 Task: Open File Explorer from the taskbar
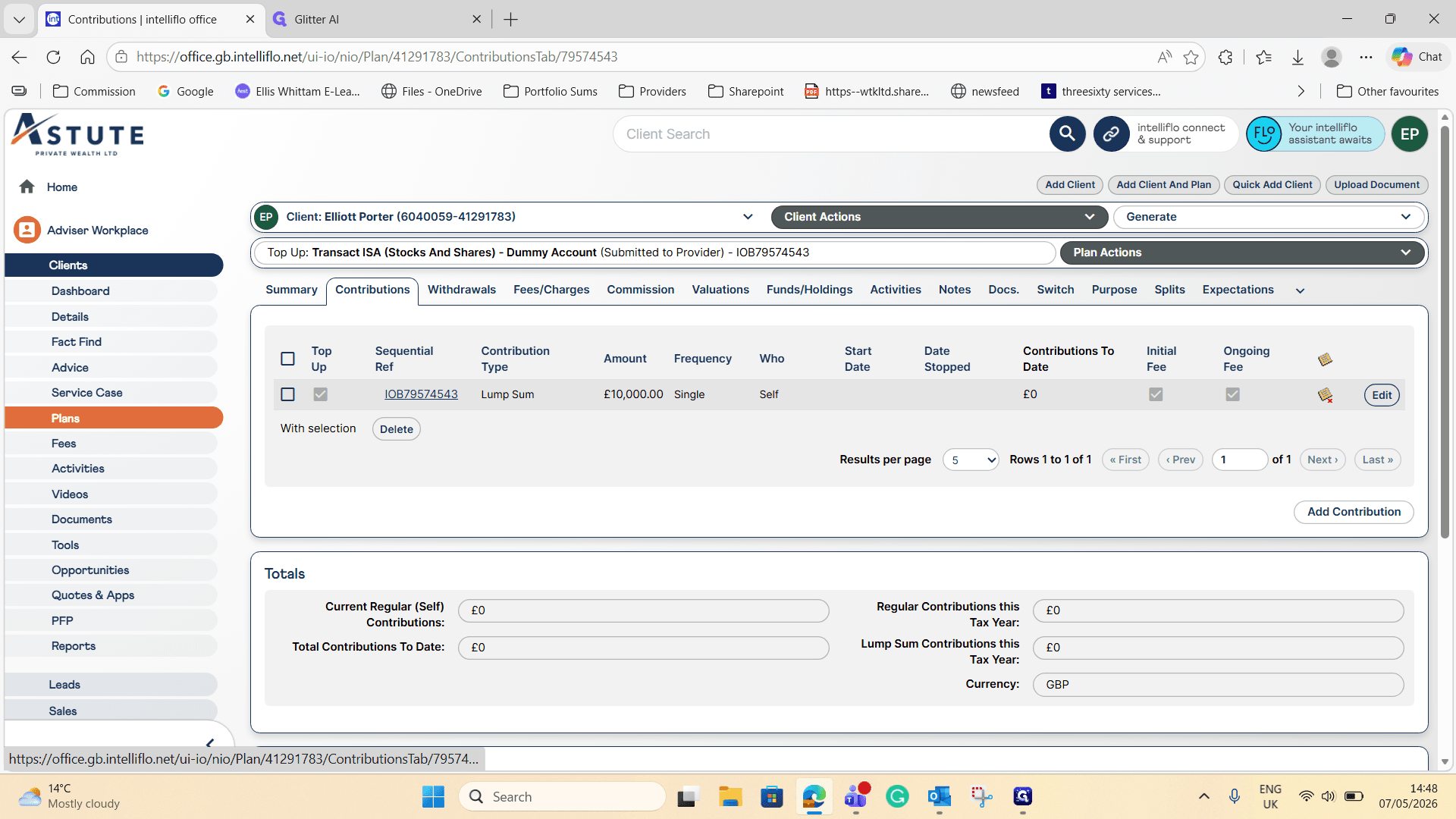(730, 796)
